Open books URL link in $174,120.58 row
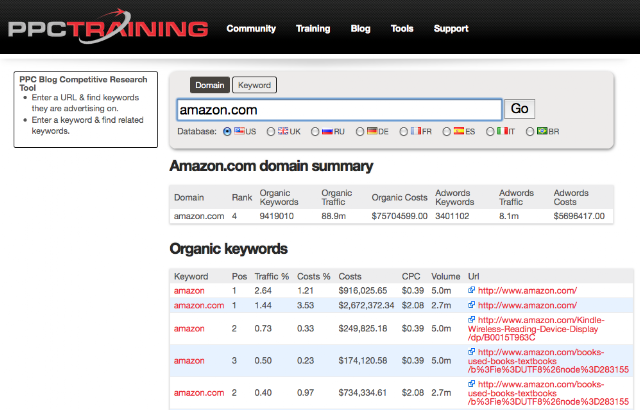Image resolution: width=640 pixels, height=410 pixels. [548, 361]
